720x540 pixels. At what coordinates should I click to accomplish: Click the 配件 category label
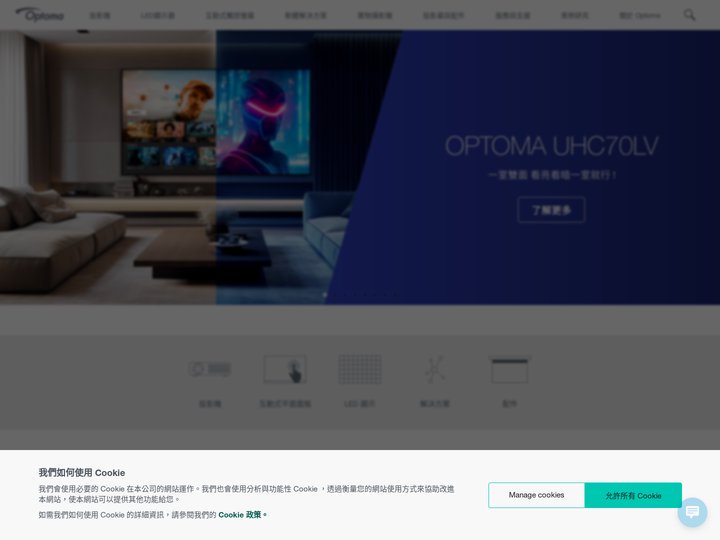tap(510, 404)
